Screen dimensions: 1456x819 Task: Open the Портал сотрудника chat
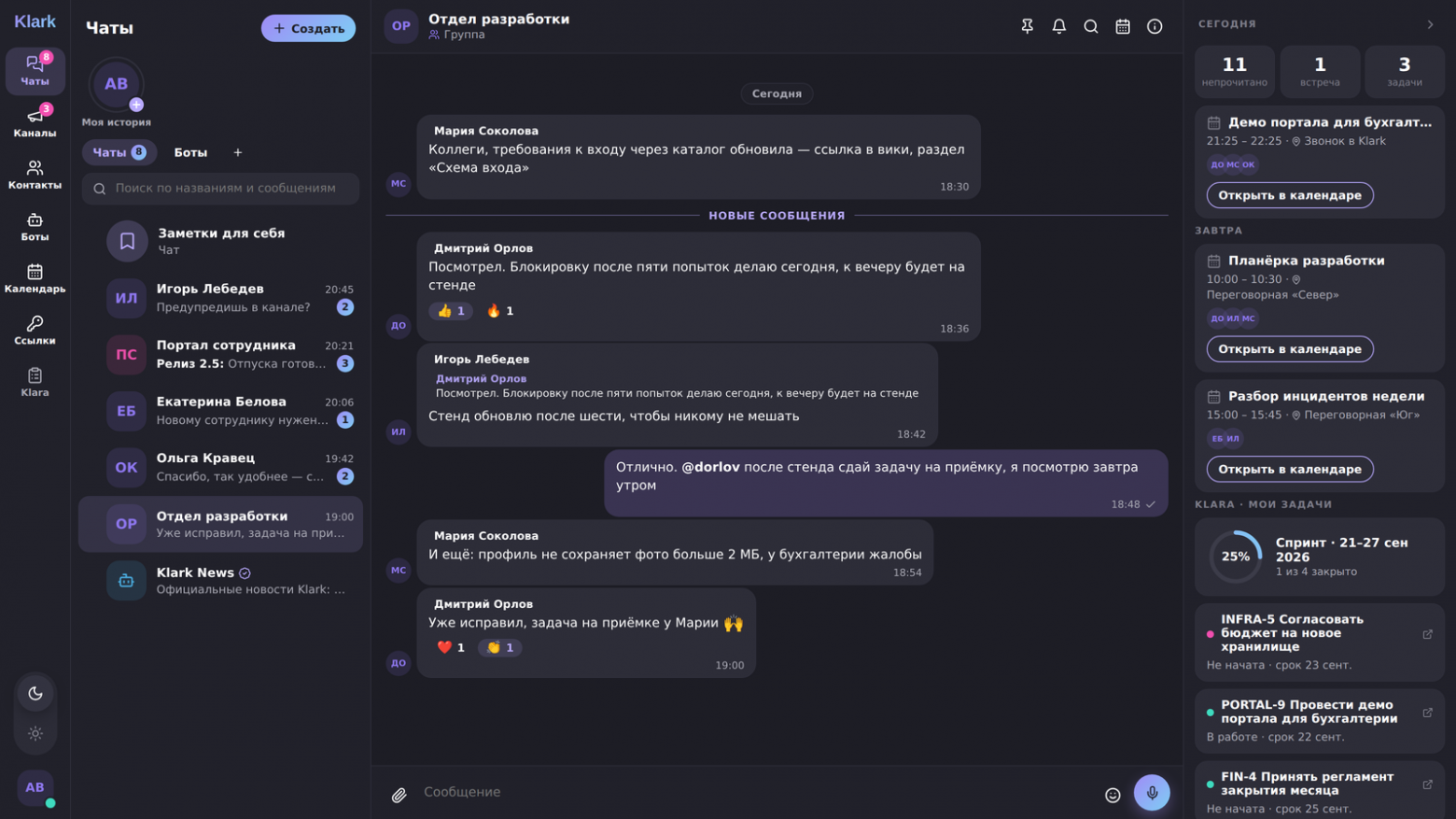tap(220, 355)
